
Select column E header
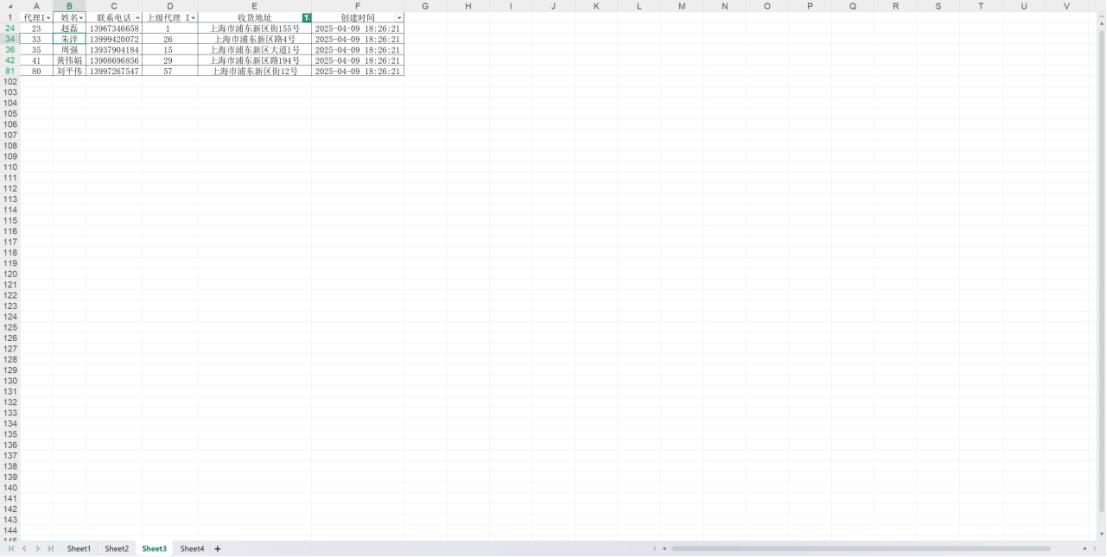coord(255,6)
